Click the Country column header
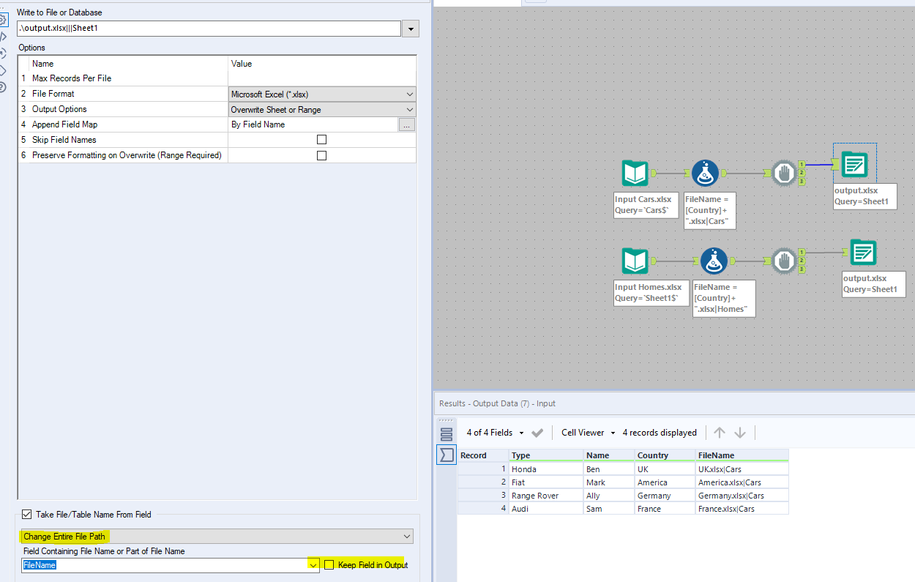Image resolution: width=915 pixels, height=582 pixels. [x=665, y=455]
